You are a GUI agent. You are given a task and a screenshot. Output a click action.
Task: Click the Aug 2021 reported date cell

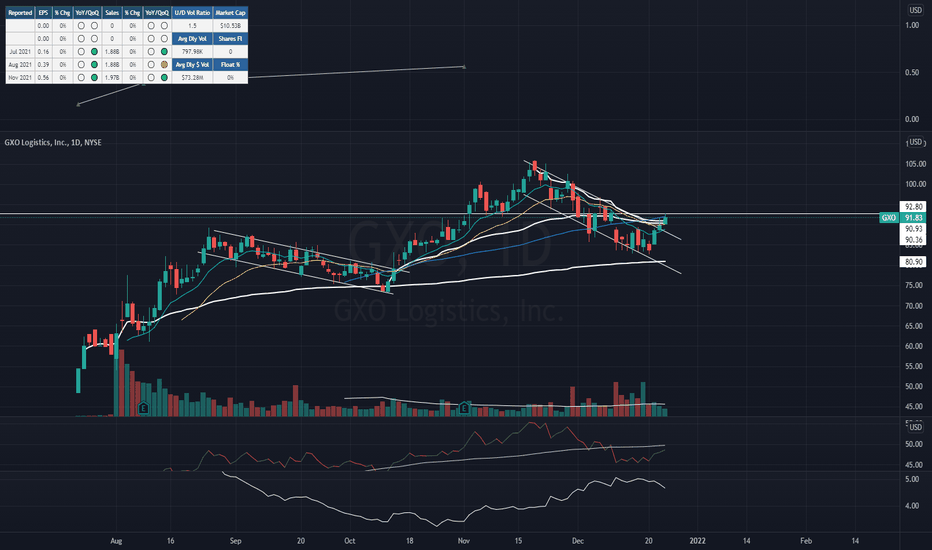(x=20, y=64)
